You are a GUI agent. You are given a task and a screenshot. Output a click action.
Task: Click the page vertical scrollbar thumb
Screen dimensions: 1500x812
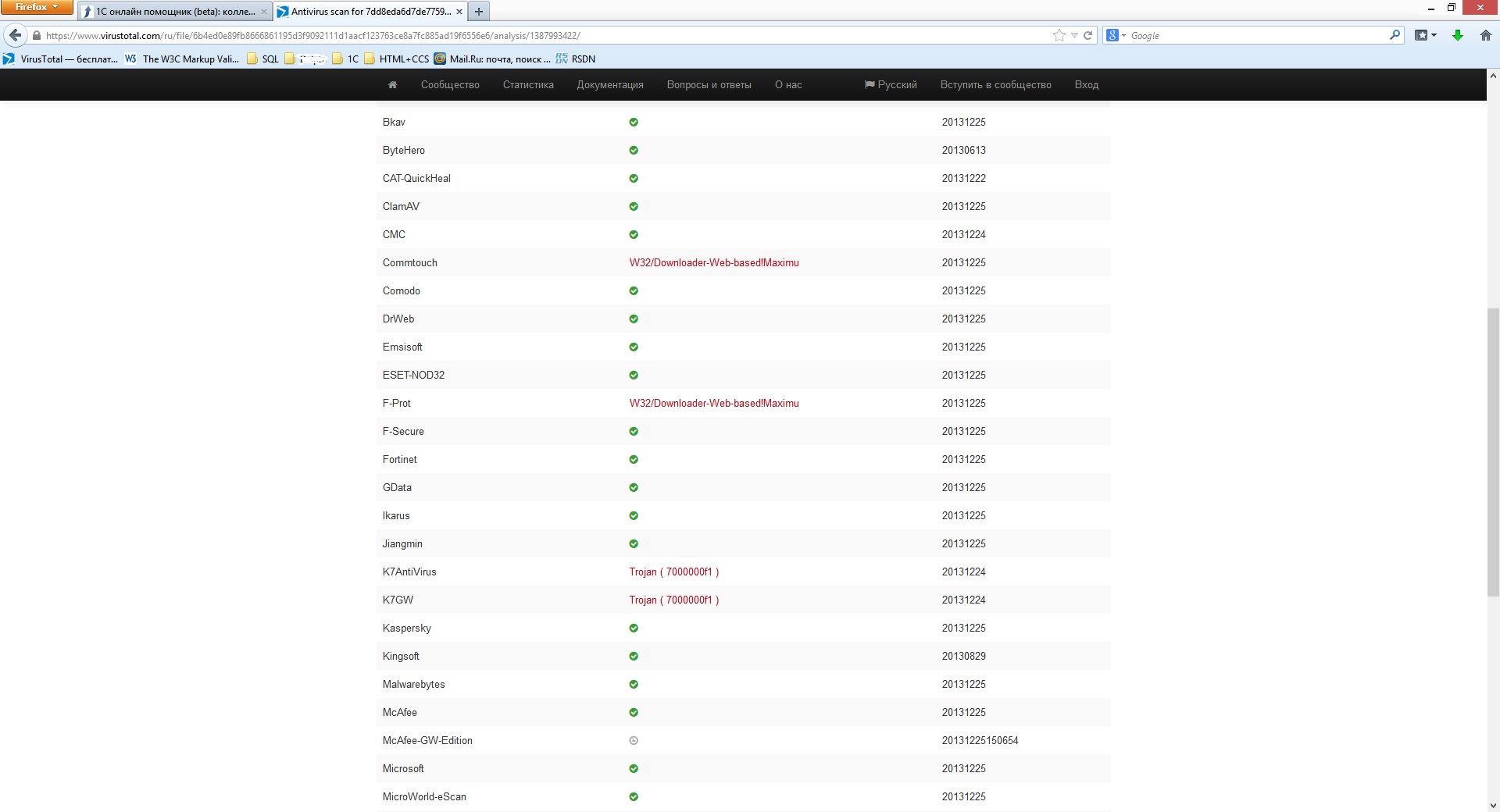pyautogui.click(x=1493, y=453)
